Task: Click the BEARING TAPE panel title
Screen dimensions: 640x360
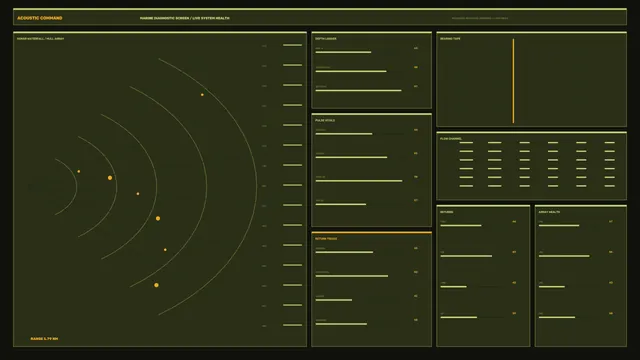Action: 450,39
